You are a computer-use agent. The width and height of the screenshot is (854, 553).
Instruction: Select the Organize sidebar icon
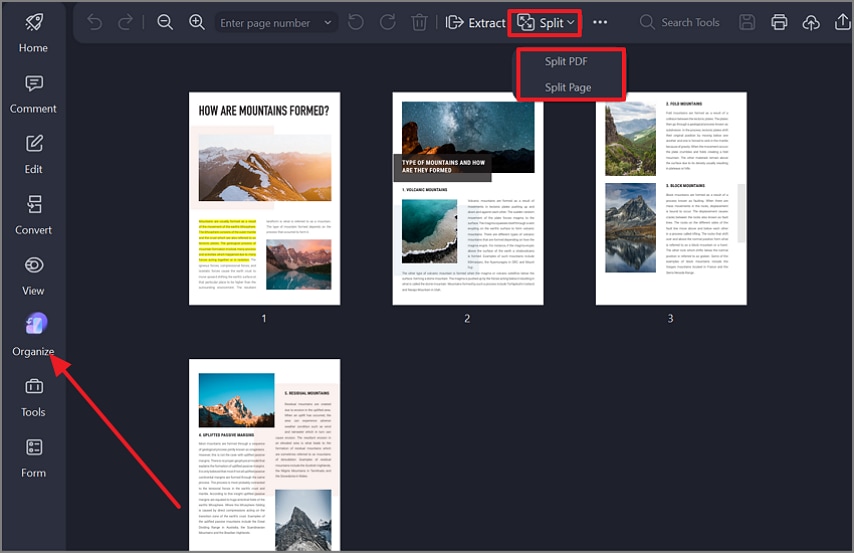pos(36,324)
